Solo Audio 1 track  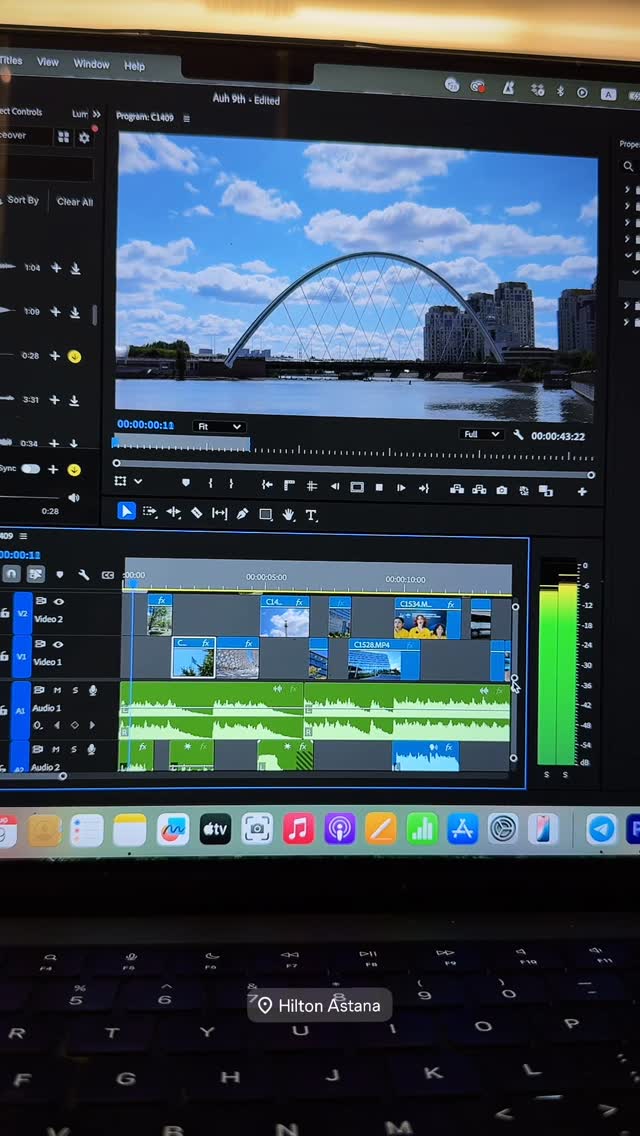(74, 690)
